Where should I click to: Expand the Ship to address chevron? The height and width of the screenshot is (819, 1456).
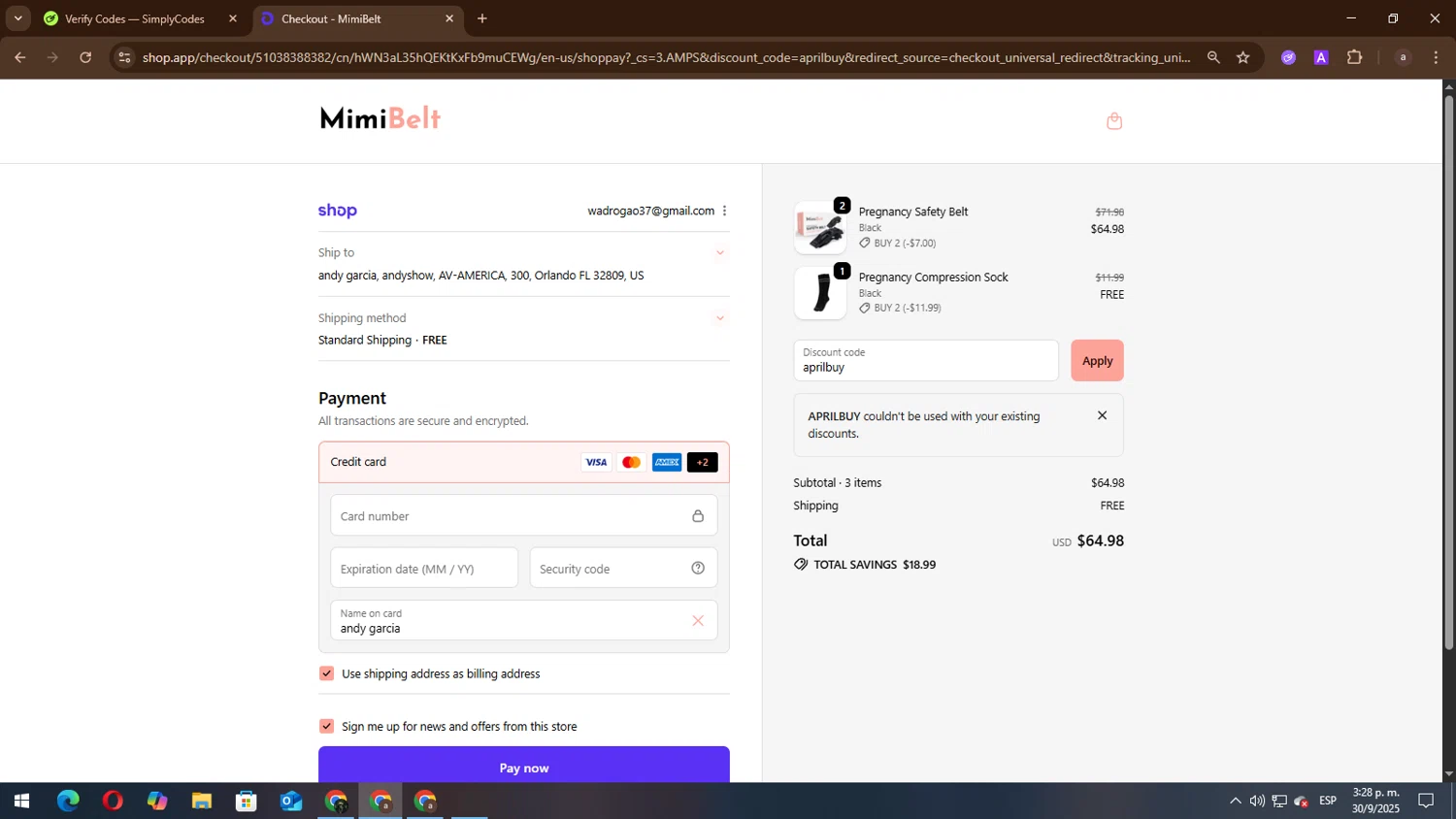coord(720,253)
